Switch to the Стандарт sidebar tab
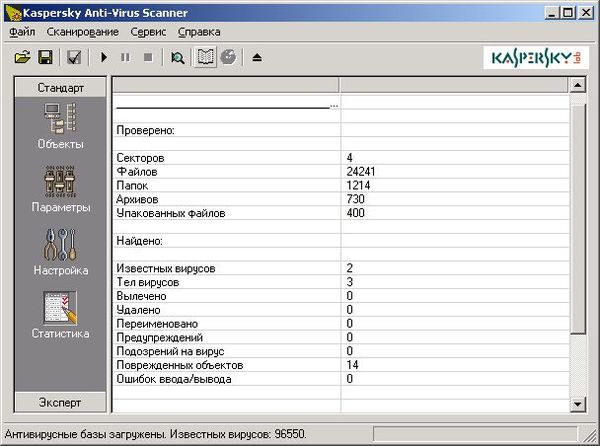The height and width of the screenshot is (446, 600). pyautogui.click(x=60, y=88)
